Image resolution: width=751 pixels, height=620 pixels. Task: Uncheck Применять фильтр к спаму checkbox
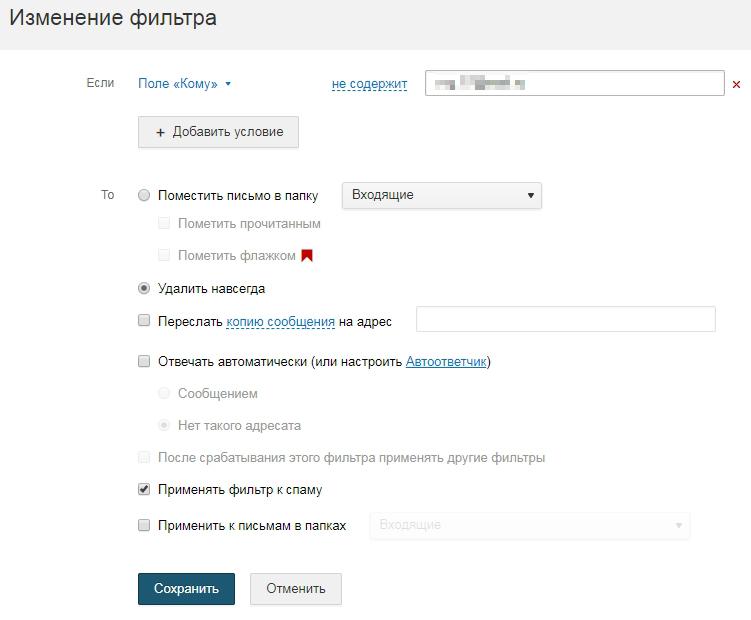coord(144,489)
